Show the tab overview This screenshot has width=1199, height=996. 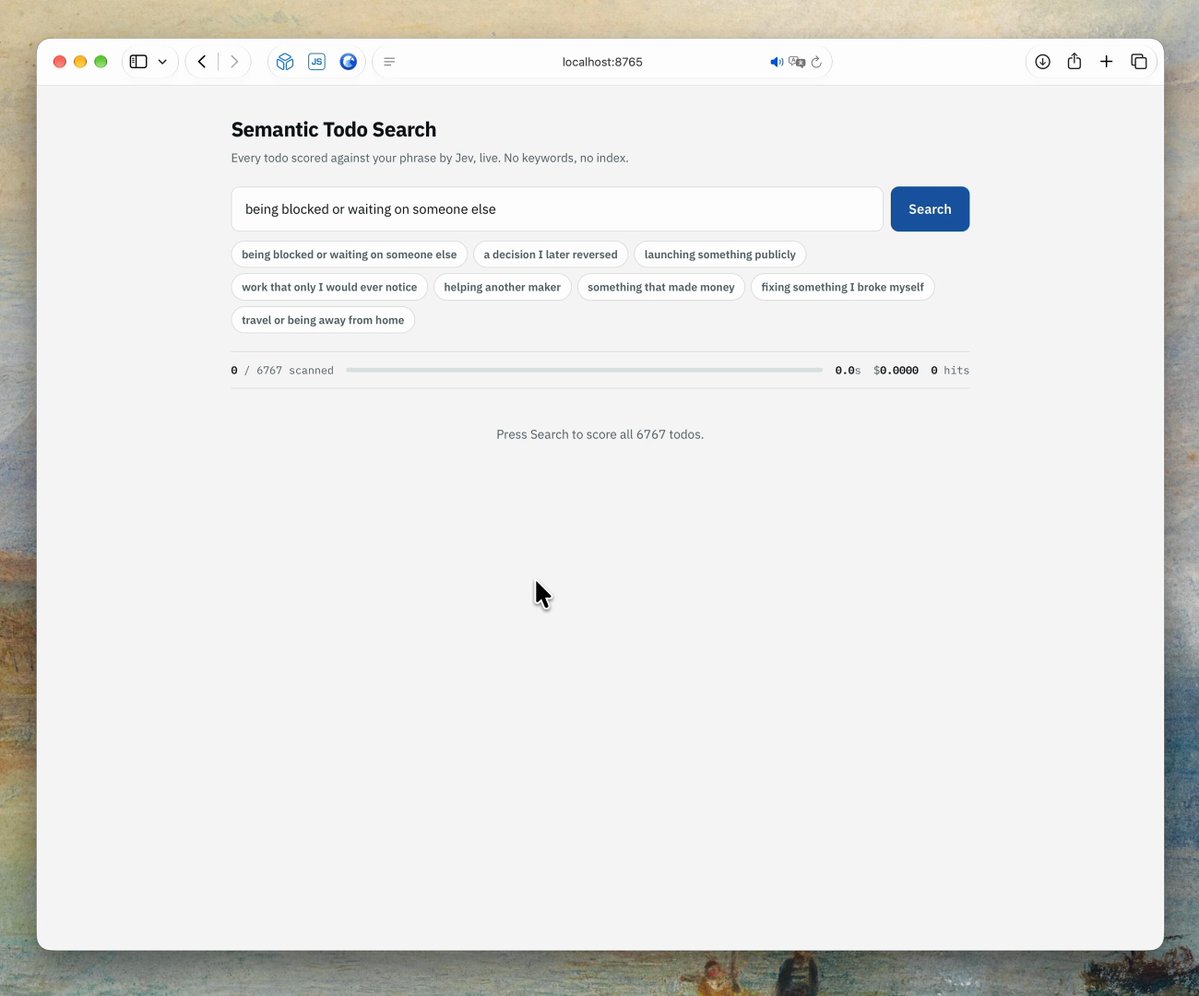[1139, 62]
